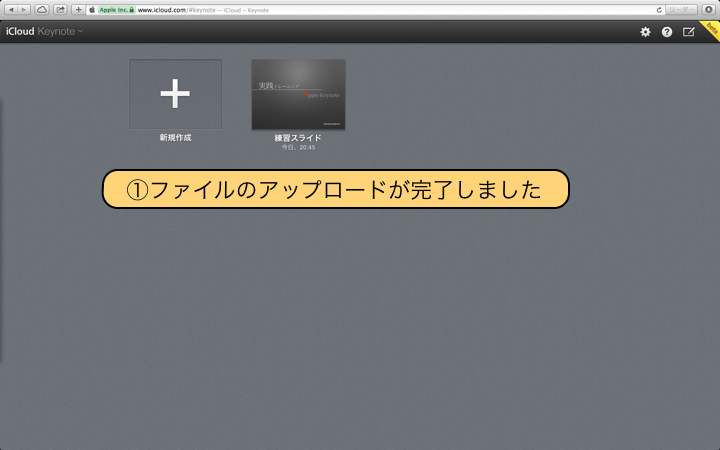The height and width of the screenshot is (450, 720).
Task: Add bookmark with the plus toolbar button
Action: tap(78, 10)
